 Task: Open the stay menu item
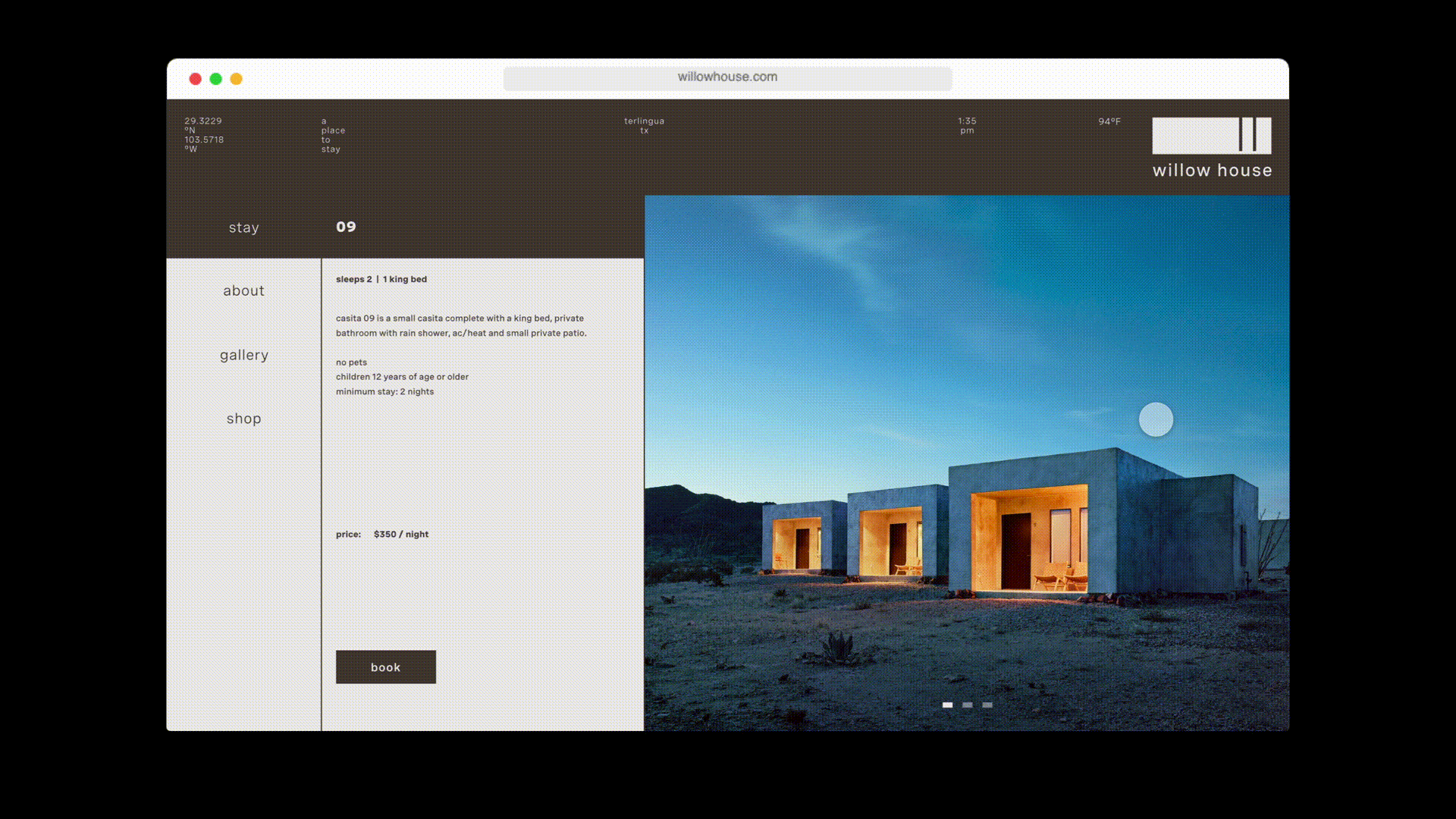click(243, 227)
